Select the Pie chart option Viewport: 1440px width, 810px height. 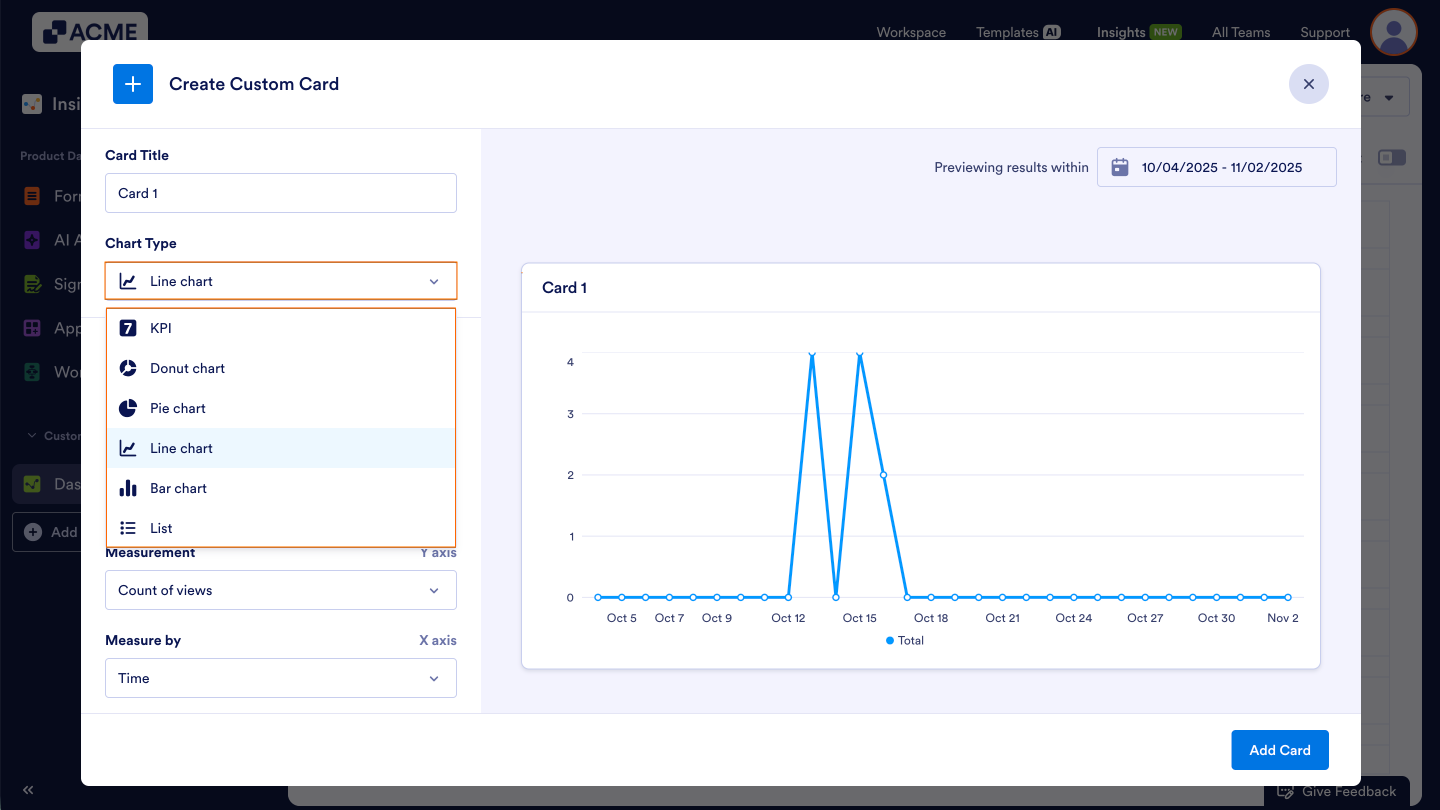pos(177,408)
